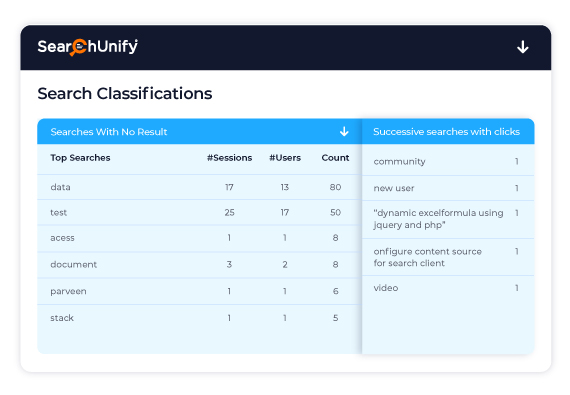Image resolution: width=570 pixels, height=395 pixels.
Task: Select the 'dynamic excelformula using jquery' entry
Action: (448, 219)
